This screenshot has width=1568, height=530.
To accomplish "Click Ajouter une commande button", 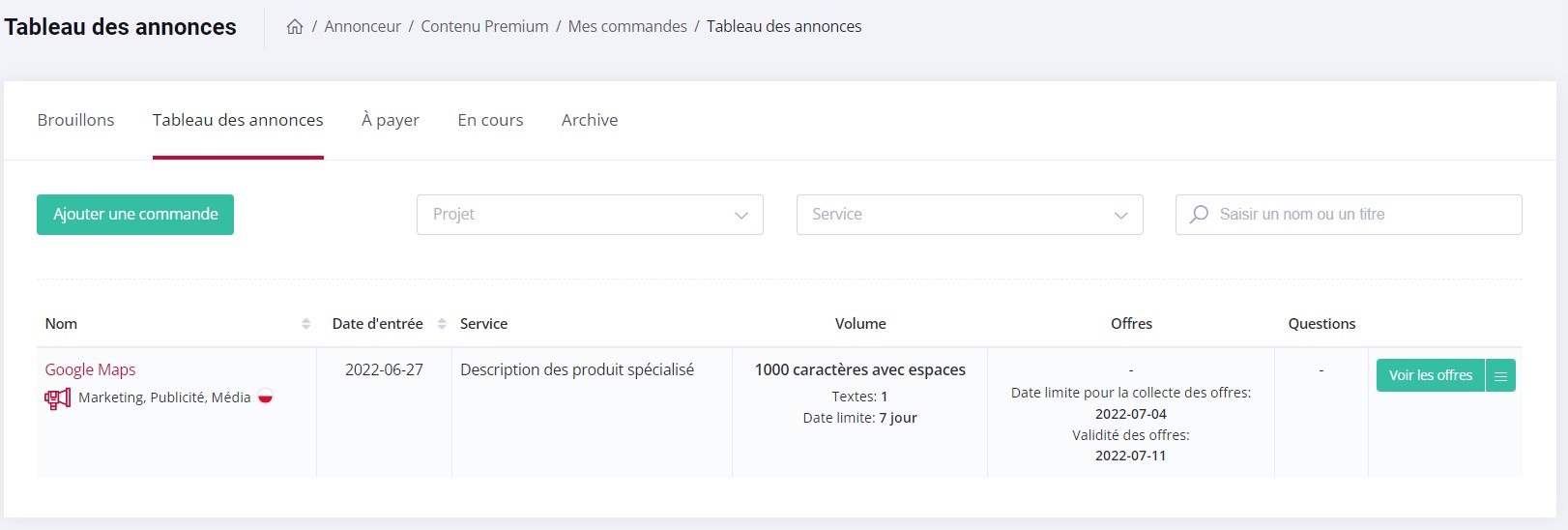I will [135, 215].
